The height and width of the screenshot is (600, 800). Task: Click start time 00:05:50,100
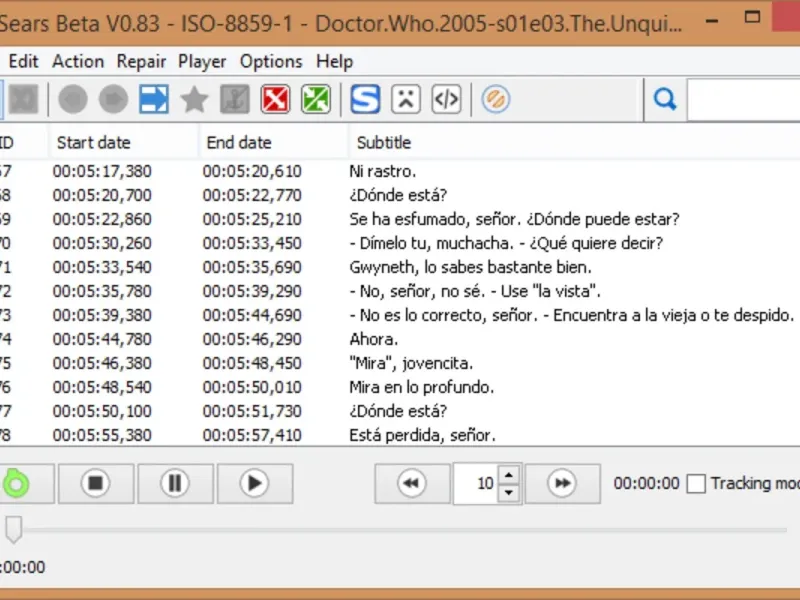(x=102, y=411)
